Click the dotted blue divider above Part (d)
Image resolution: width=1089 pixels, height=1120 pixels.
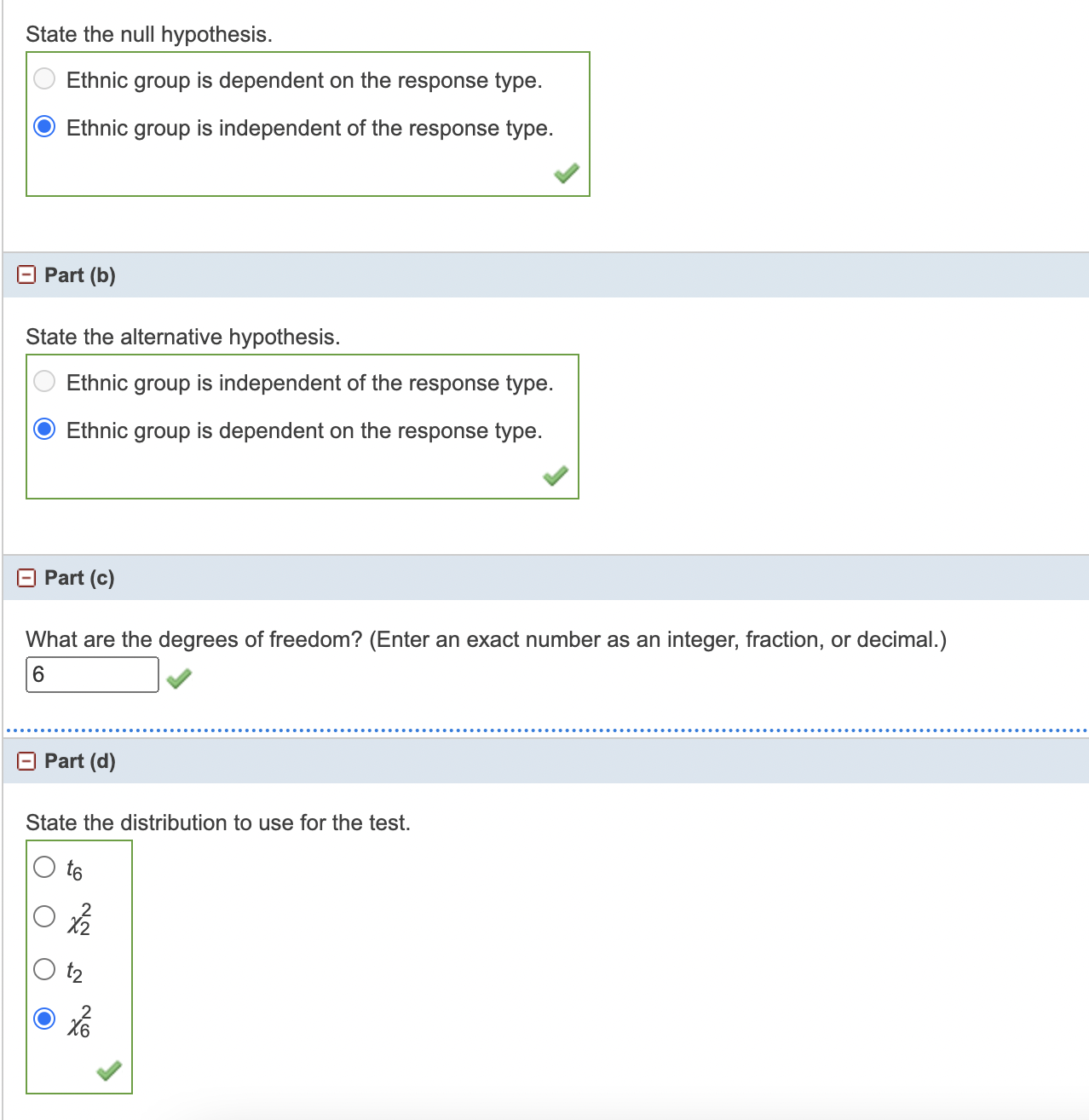pos(544,730)
